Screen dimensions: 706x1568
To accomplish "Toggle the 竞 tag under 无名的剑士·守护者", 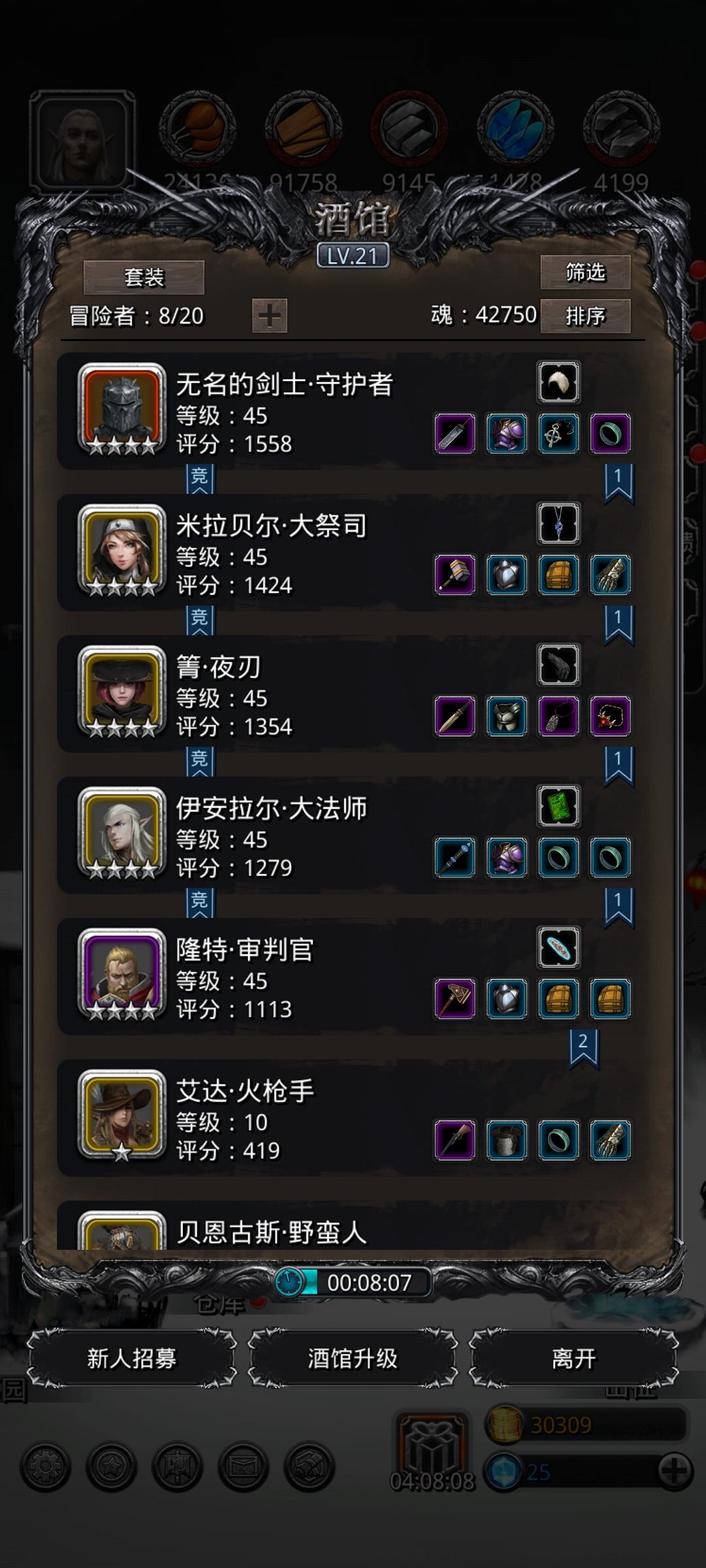I will [200, 479].
